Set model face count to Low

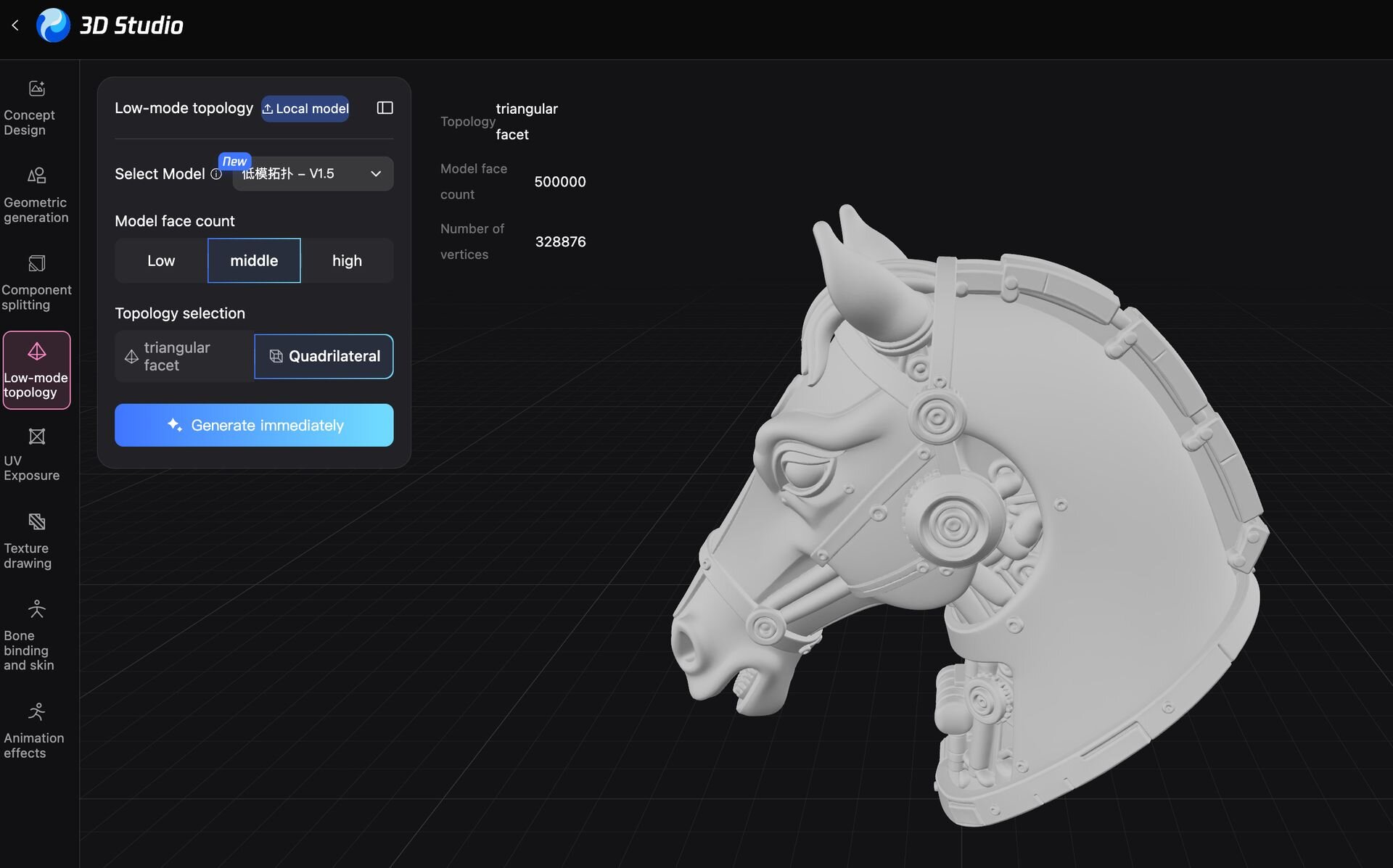(161, 260)
